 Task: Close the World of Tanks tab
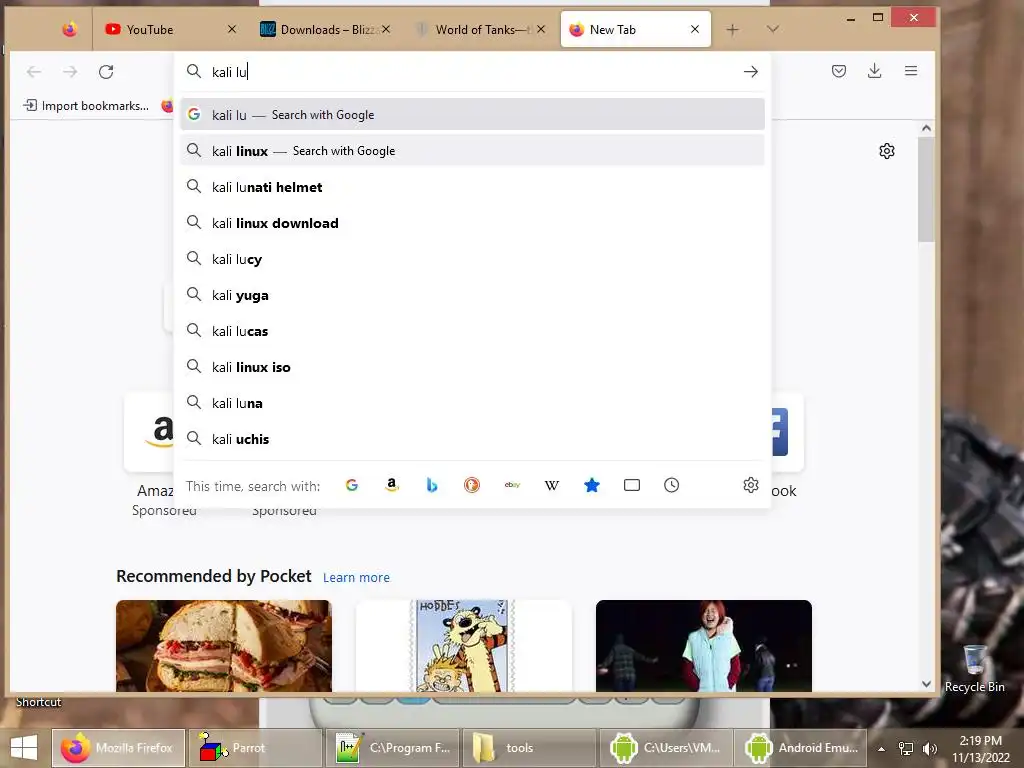541,29
